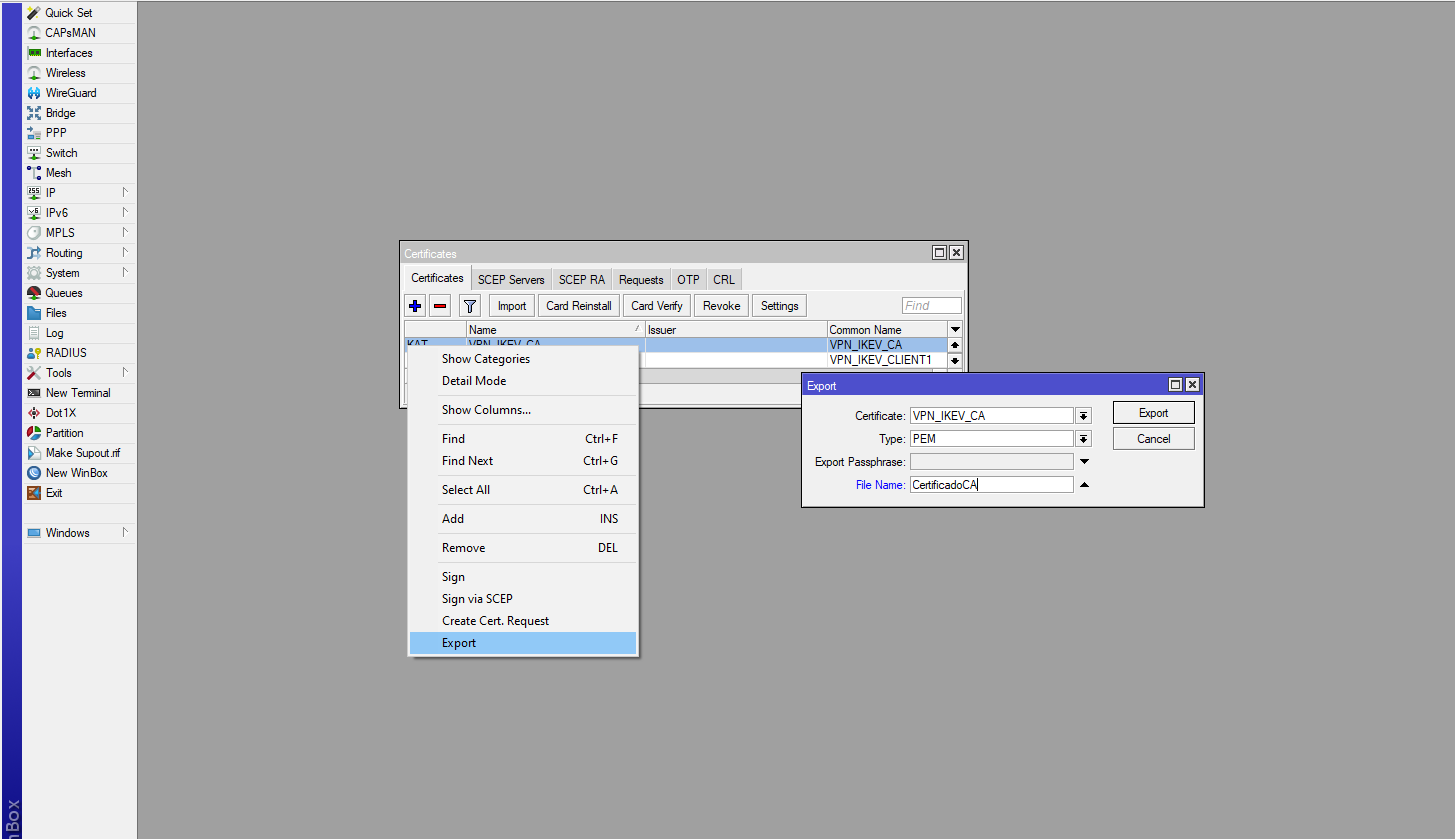
Task: Open the Partition menu icon
Action: (x=34, y=433)
